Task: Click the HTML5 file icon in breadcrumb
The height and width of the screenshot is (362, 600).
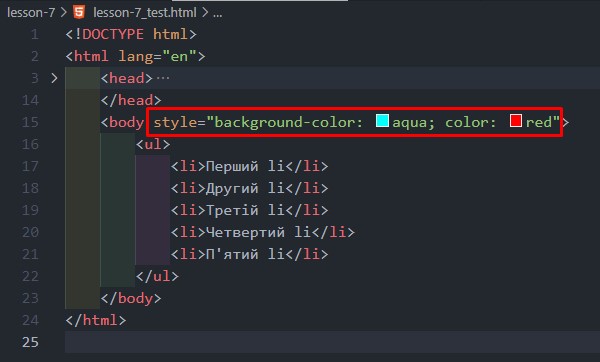Action: tap(79, 12)
